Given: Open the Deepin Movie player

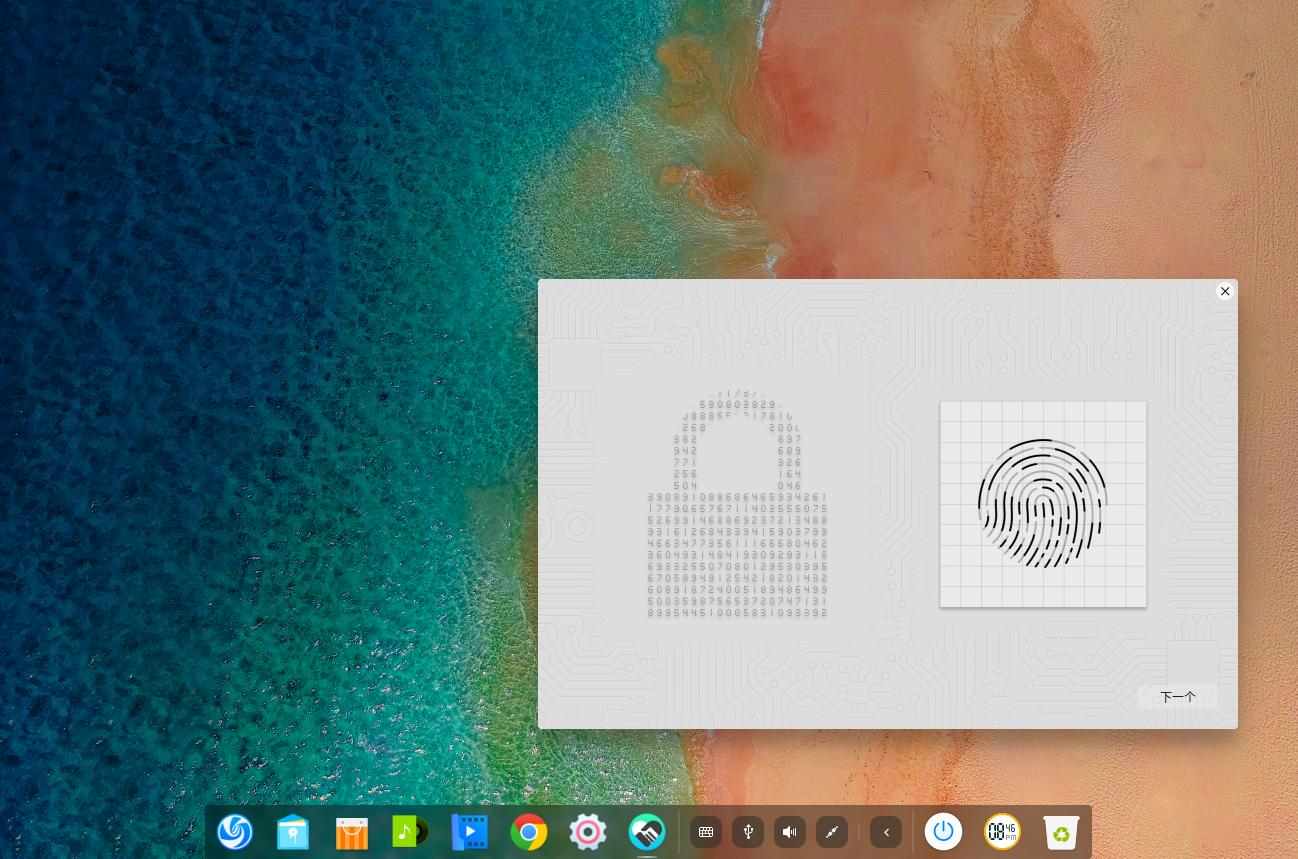Looking at the screenshot, I should click(470, 832).
